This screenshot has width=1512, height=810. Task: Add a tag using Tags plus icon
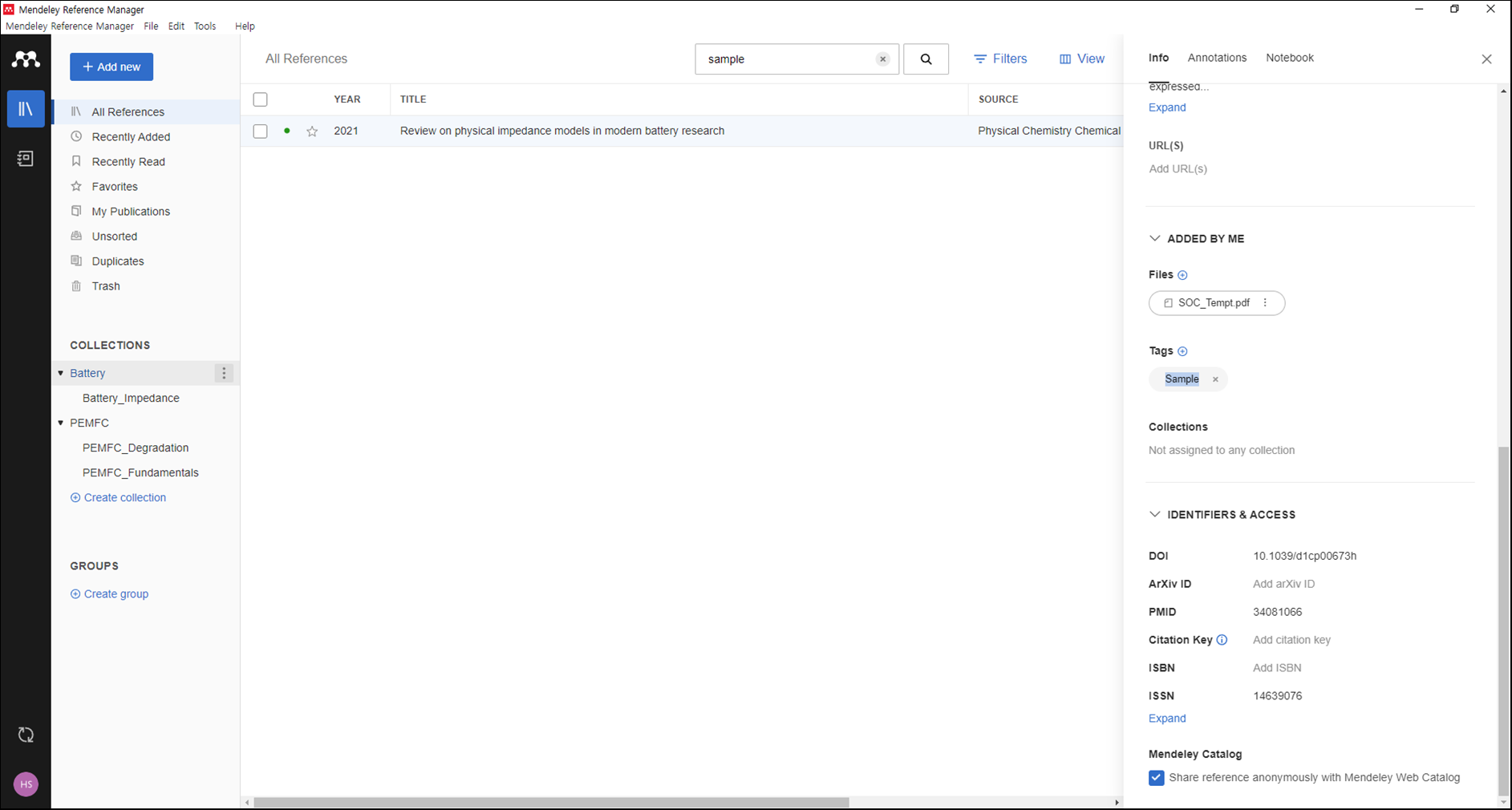(x=1182, y=351)
